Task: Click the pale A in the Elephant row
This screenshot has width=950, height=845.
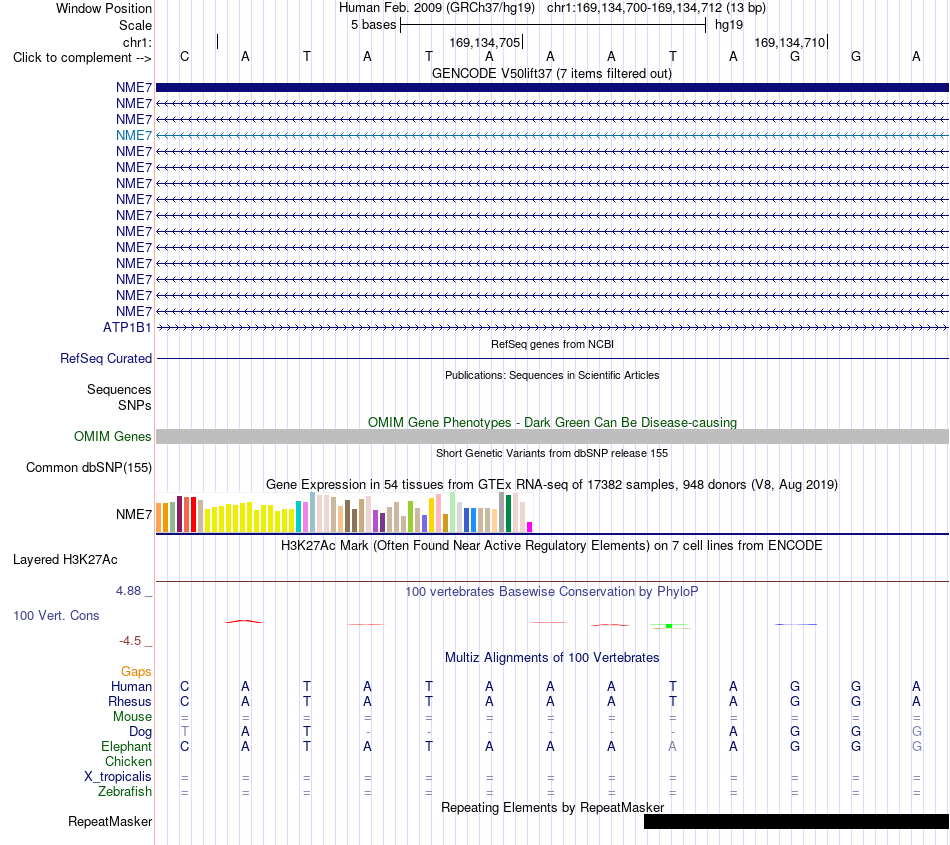Action: point(672,746)
